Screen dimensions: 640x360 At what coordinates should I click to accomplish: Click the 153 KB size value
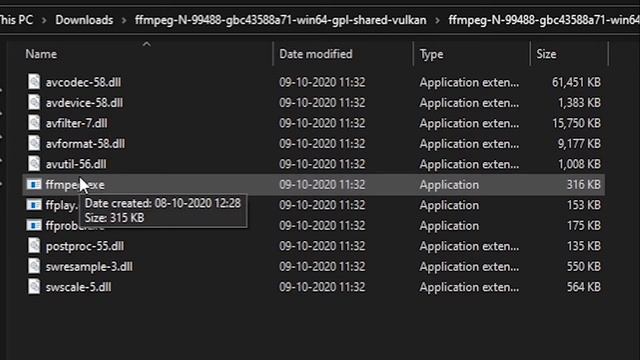tap(584, 205)
